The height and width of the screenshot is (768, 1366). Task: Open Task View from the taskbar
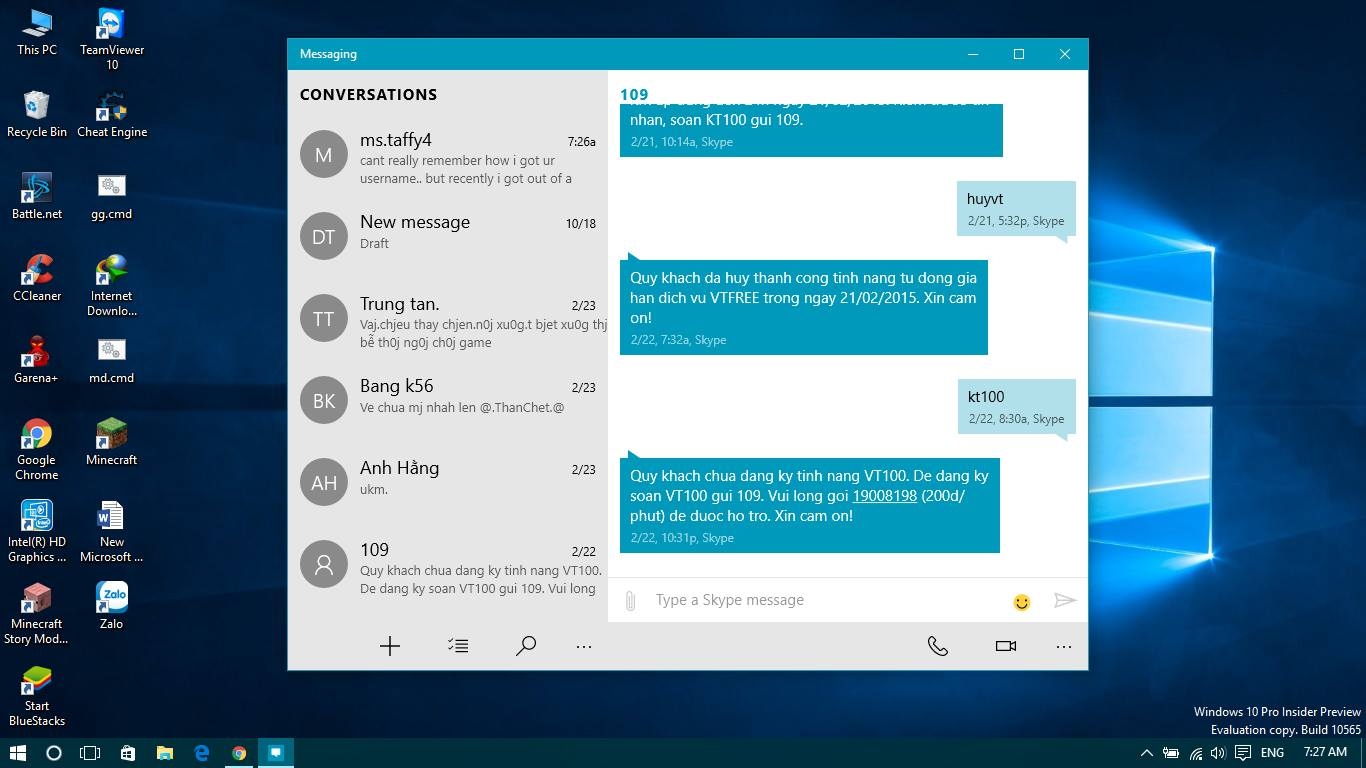tap(90, 753)
